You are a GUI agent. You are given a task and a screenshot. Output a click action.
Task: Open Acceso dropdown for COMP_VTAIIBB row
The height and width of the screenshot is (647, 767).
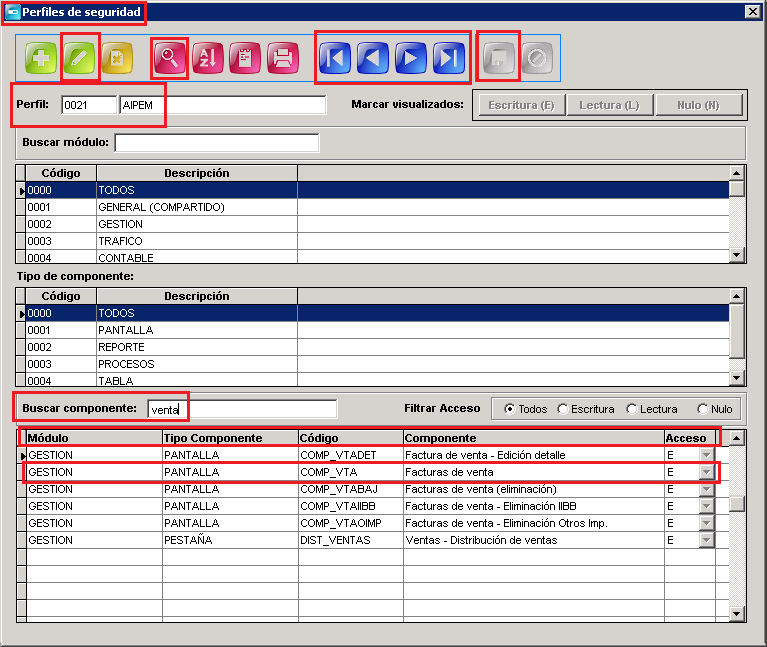pos(706,506)
